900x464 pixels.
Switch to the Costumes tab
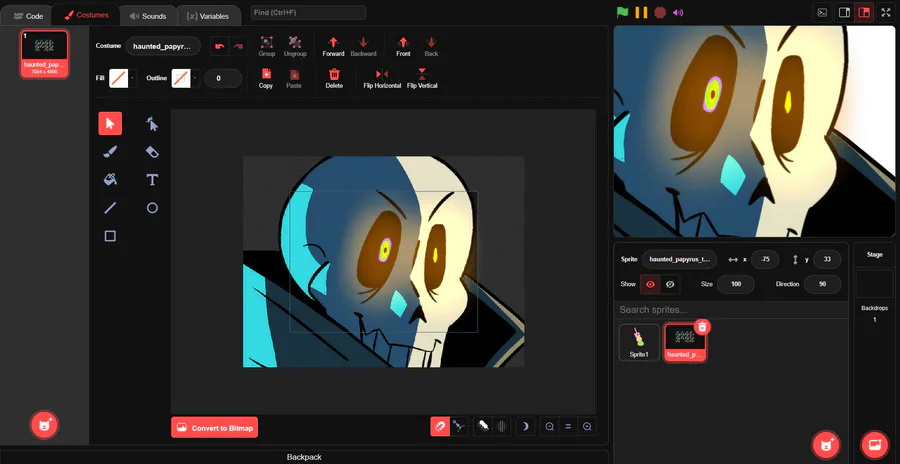(86, 15)
